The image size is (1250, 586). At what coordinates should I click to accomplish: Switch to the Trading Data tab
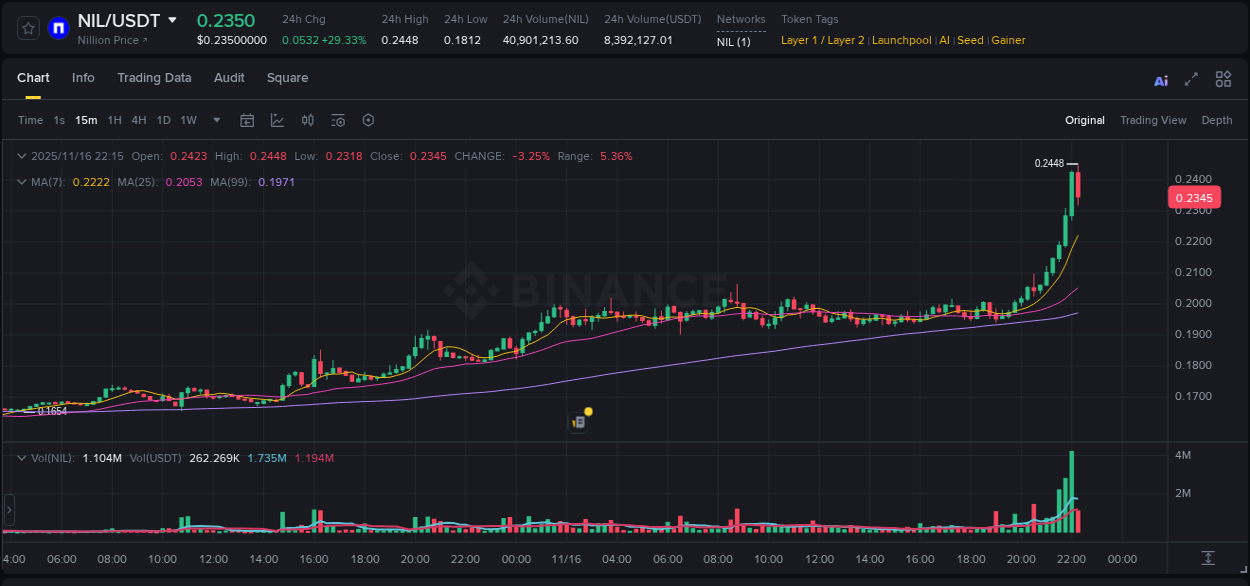pos(154,78)
